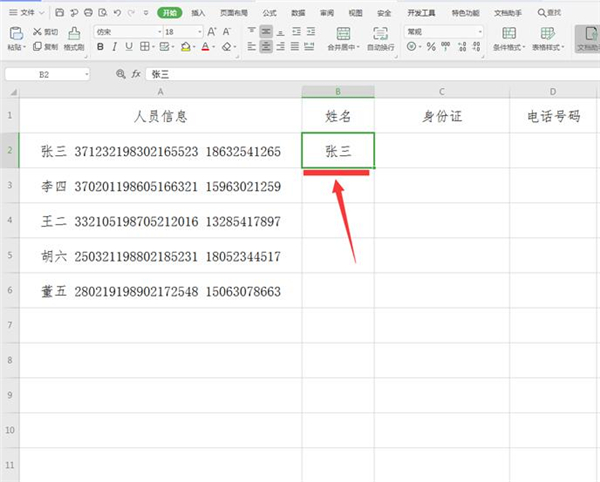Click the font color red A swatch
600x482 pixels.
(x=205, y=47)
